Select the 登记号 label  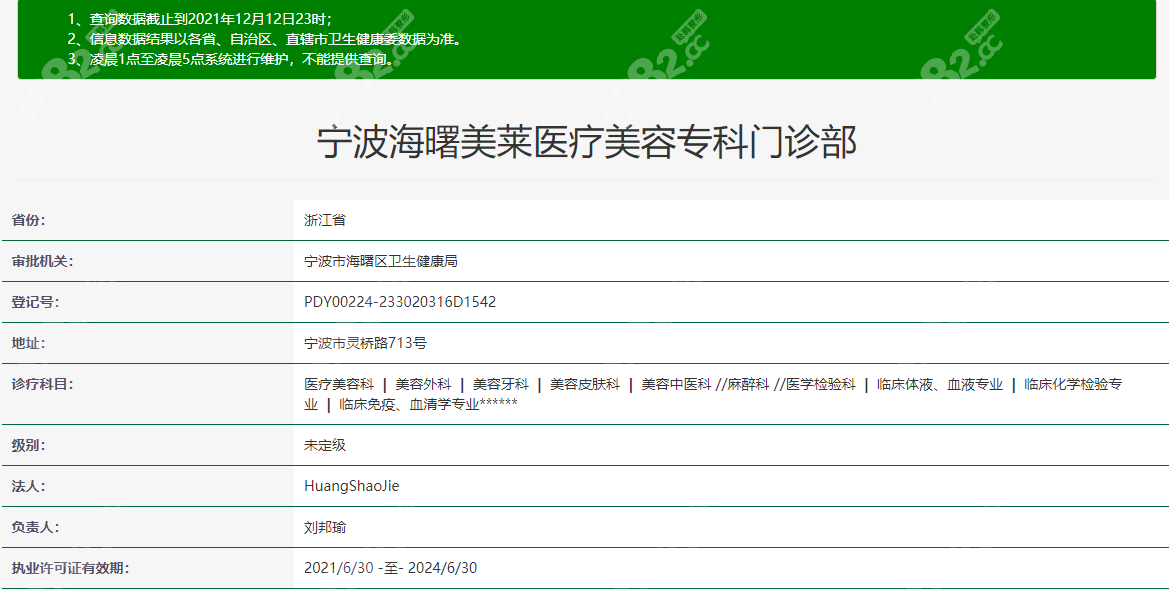point(35,303)
